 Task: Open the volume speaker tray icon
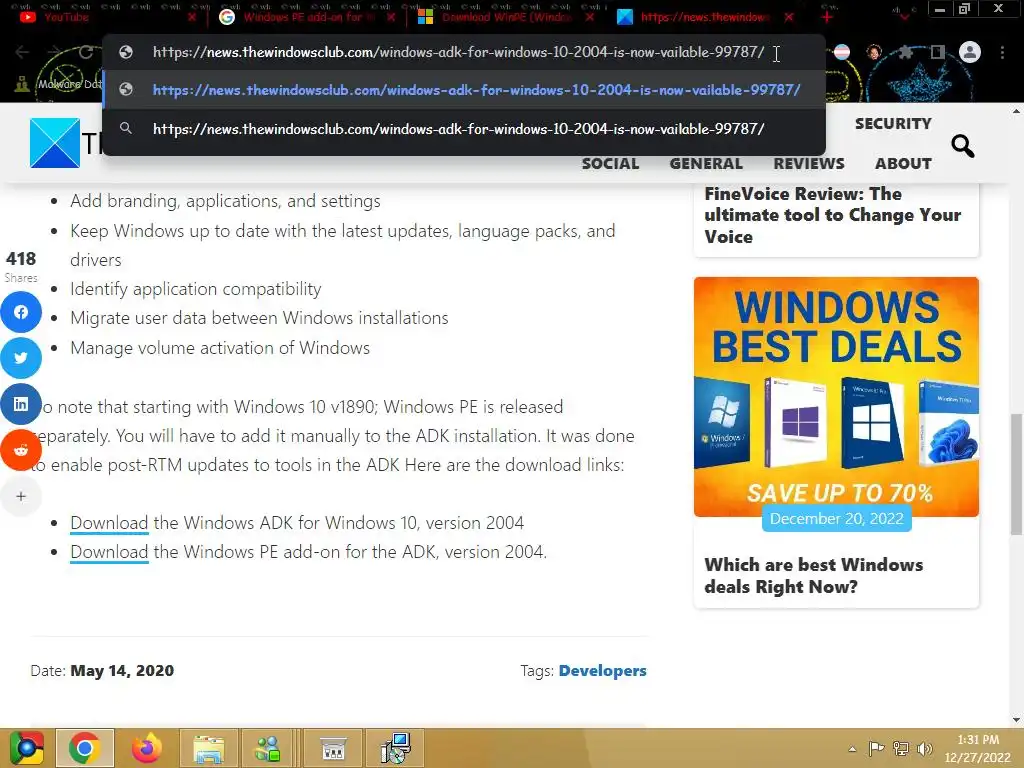pyautogui.click(x=925, y=748)
